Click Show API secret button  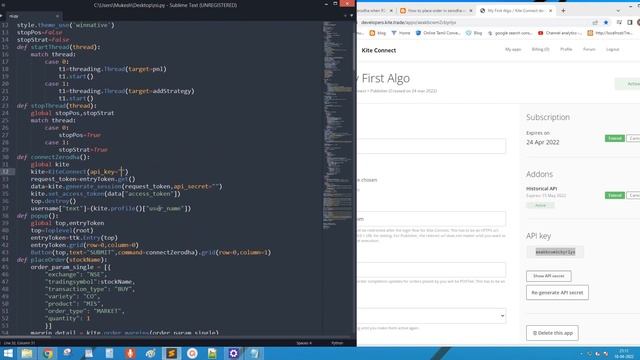click(x=549, y=276)
